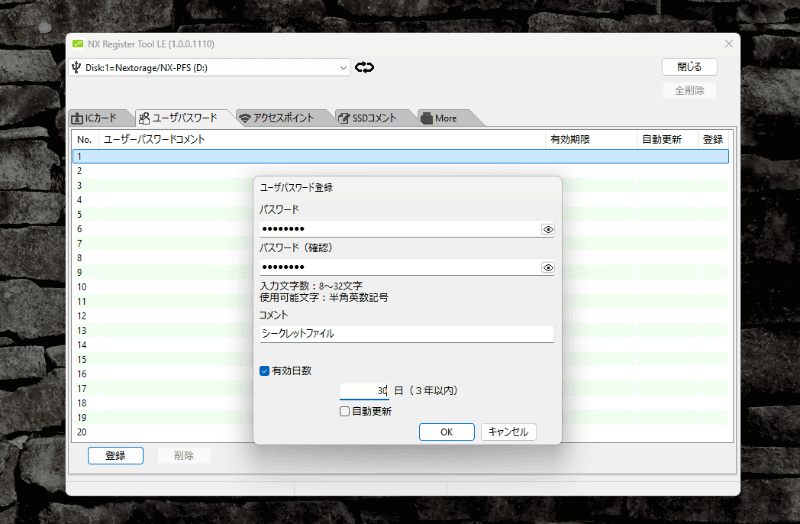Click the コメント field containing シークレットファイル

click(x=407, y=334)
